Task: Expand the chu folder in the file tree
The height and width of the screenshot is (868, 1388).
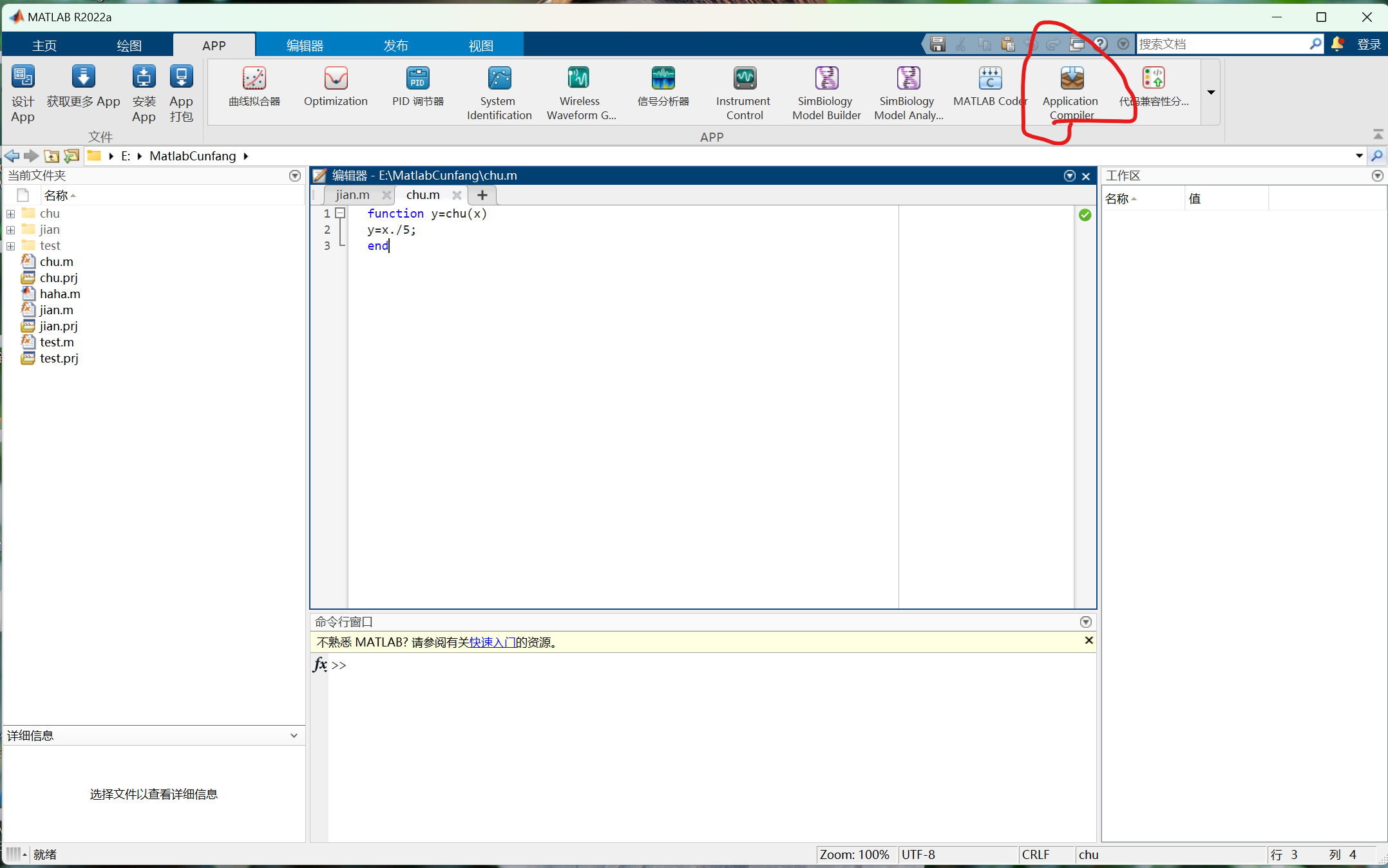Action: coord(10,213)
